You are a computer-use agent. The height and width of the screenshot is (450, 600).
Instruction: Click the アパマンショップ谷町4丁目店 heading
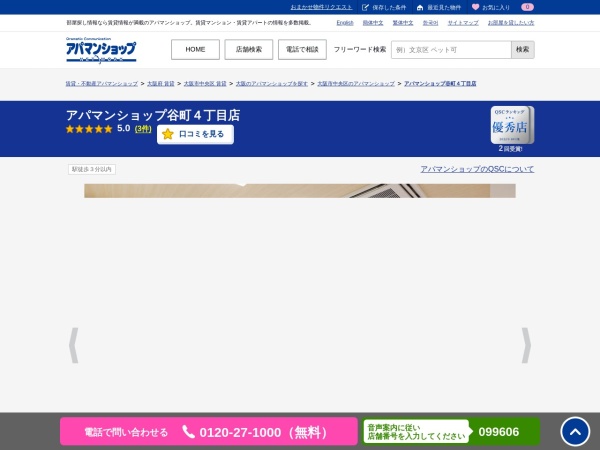(x=153, y=115)
